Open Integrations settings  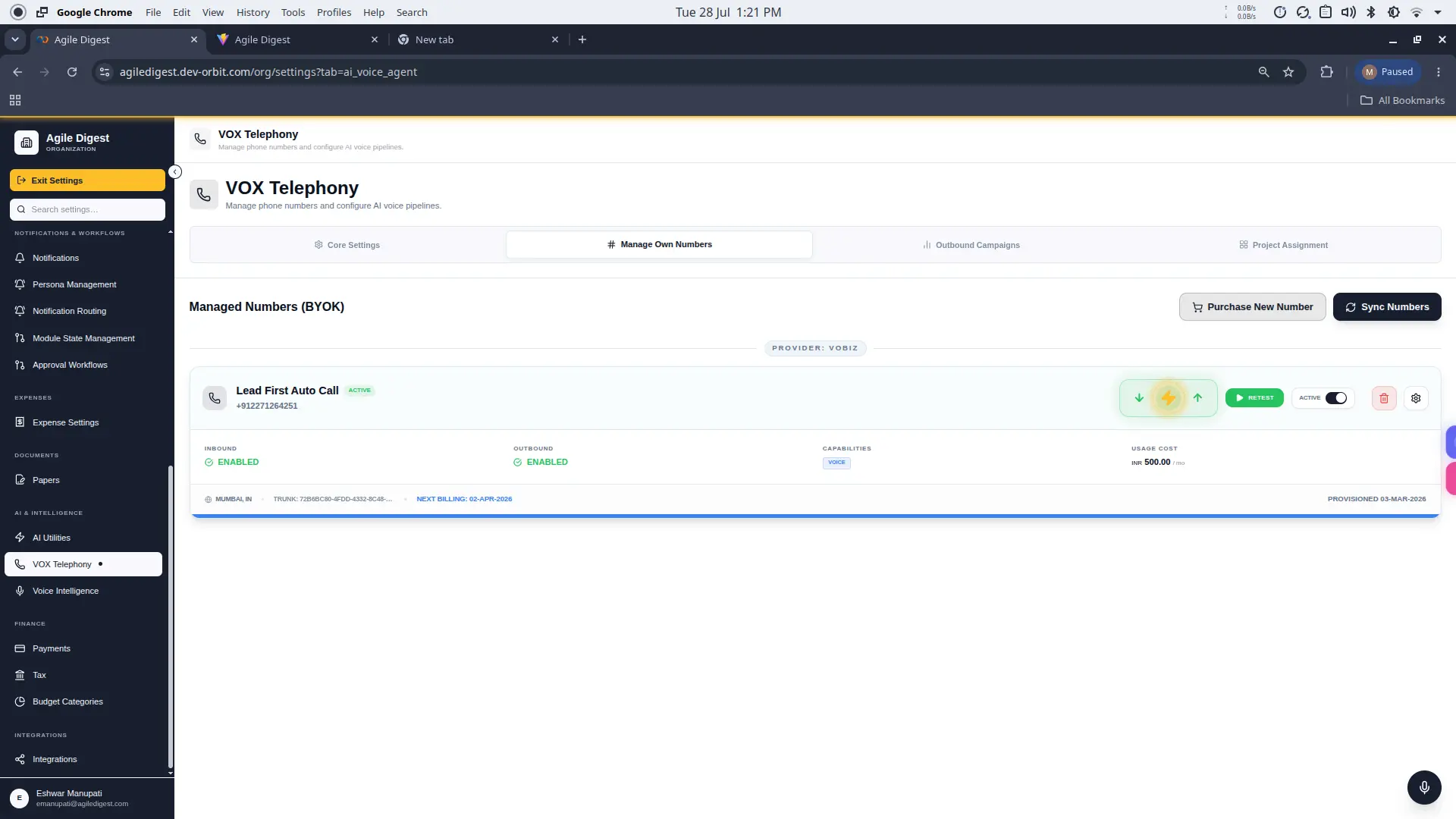(83, 759)
